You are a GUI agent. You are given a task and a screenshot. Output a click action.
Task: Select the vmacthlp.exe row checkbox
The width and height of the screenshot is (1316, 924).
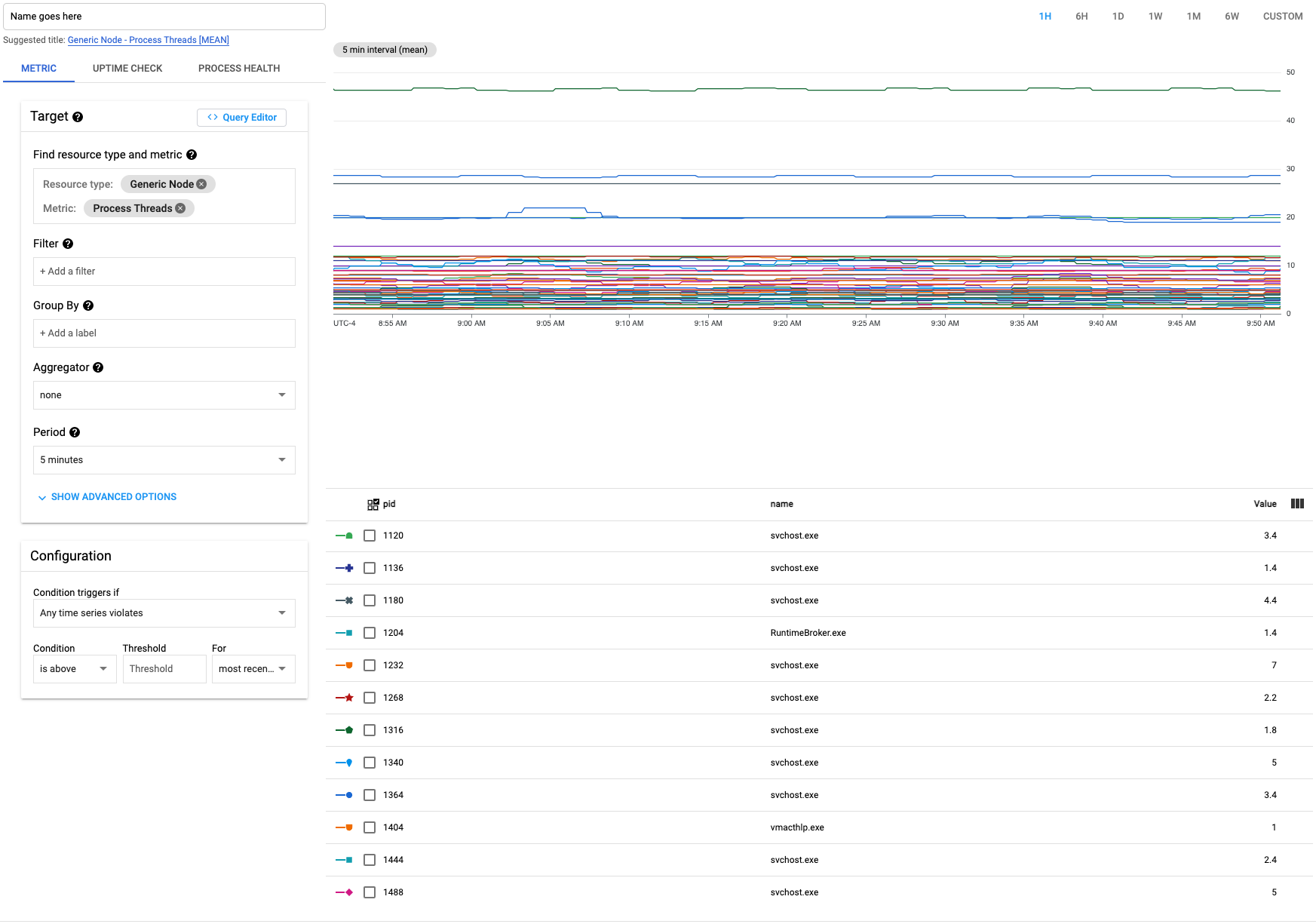(370, 827)
